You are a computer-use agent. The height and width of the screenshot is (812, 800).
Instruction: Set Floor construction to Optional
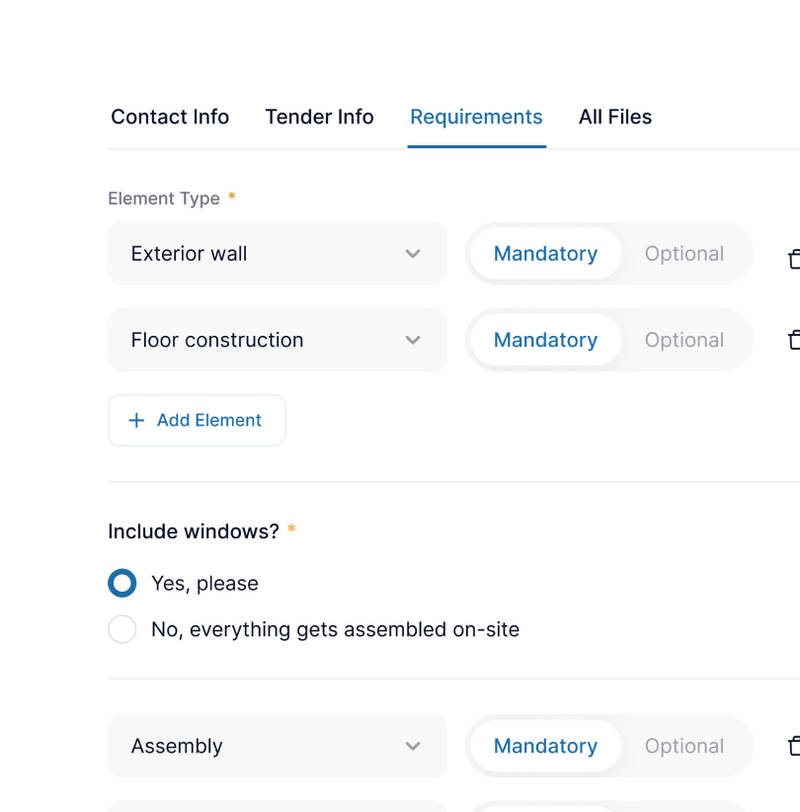pos(684,340)
